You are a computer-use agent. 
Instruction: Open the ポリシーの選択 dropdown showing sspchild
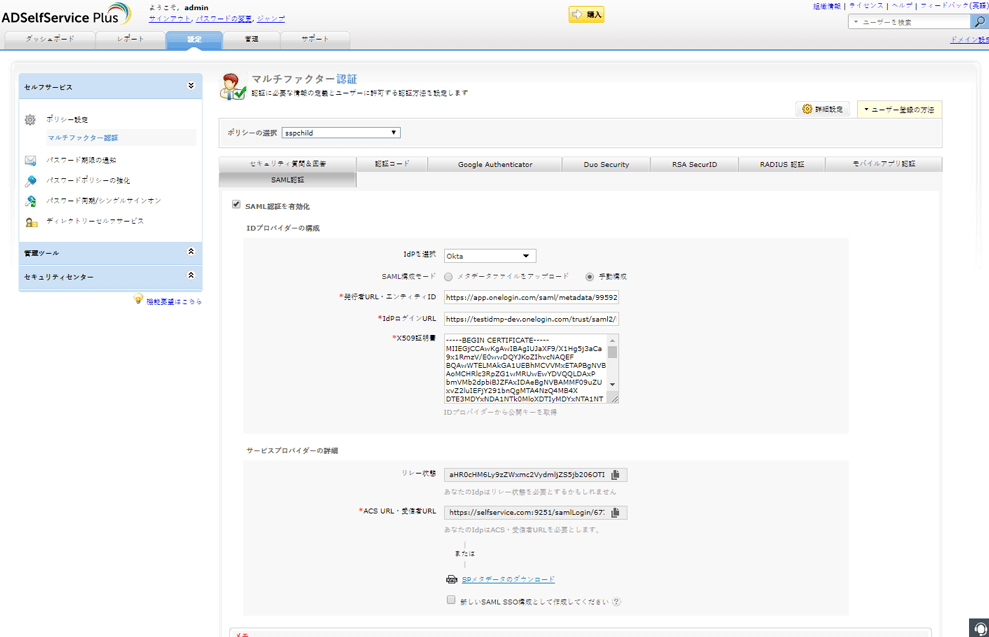tap(341, 133)
